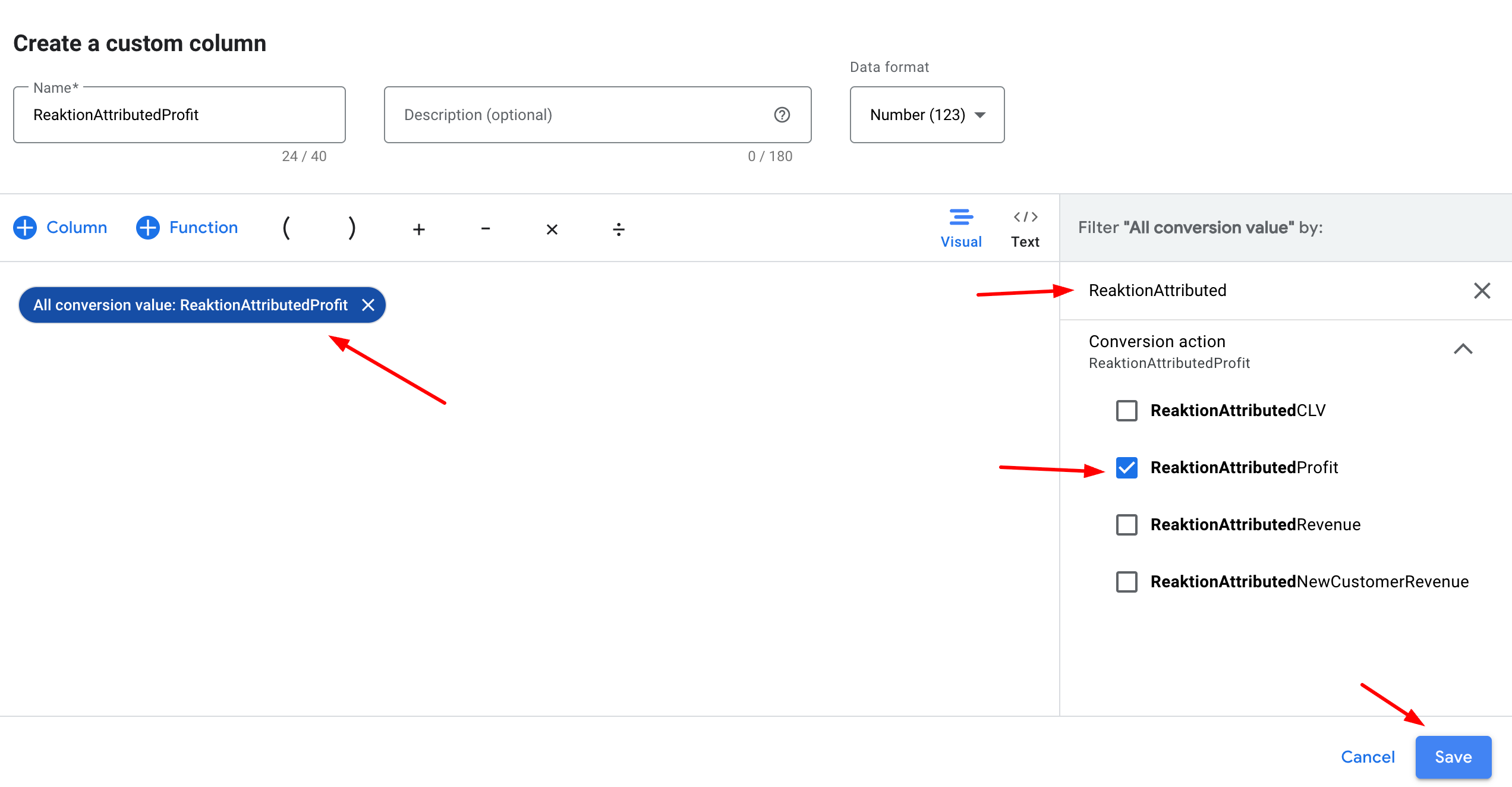Insert the addition plus operator

click(x=419, y=229)
